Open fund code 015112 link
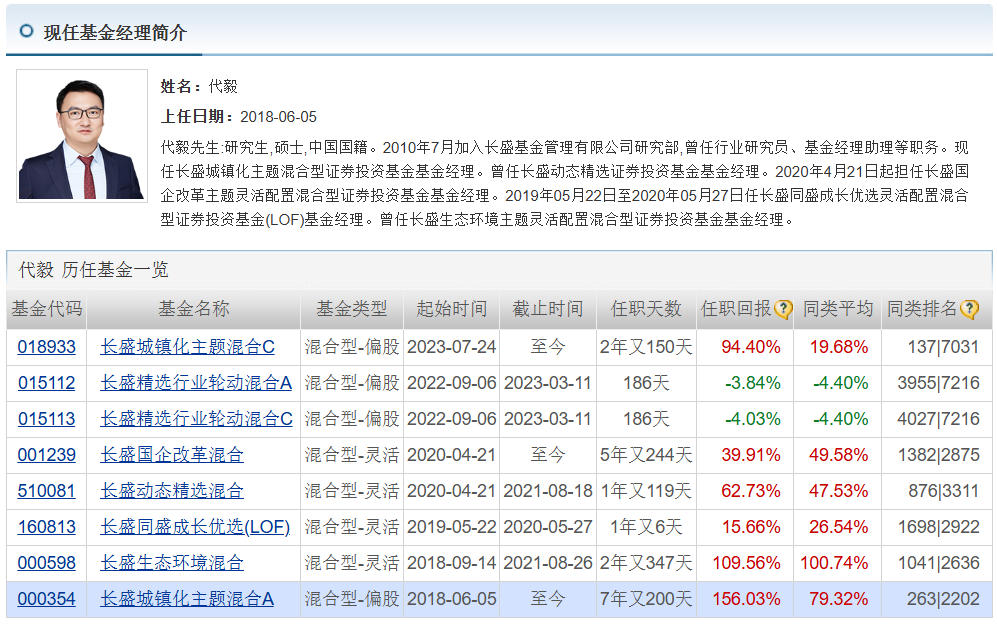Viewport: 997px width, 626px height. click(x=46, y=383)
